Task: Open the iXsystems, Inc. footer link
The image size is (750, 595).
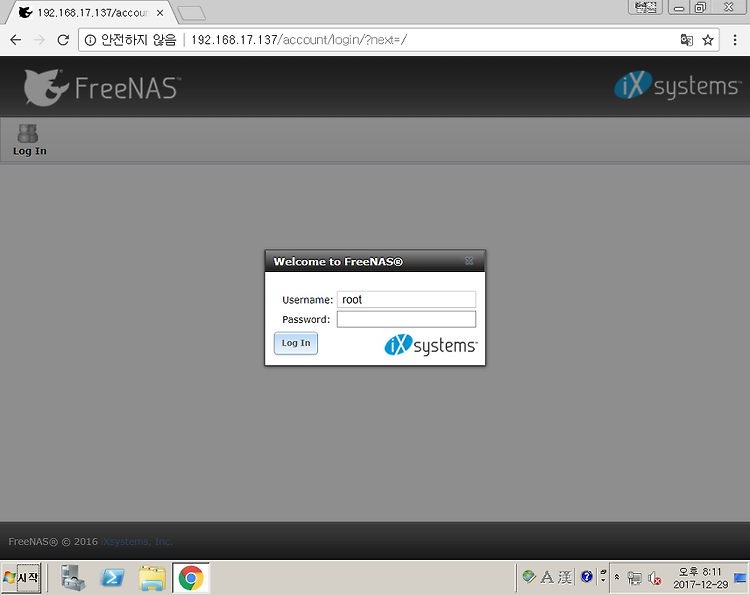Action: tap(136, 541)
